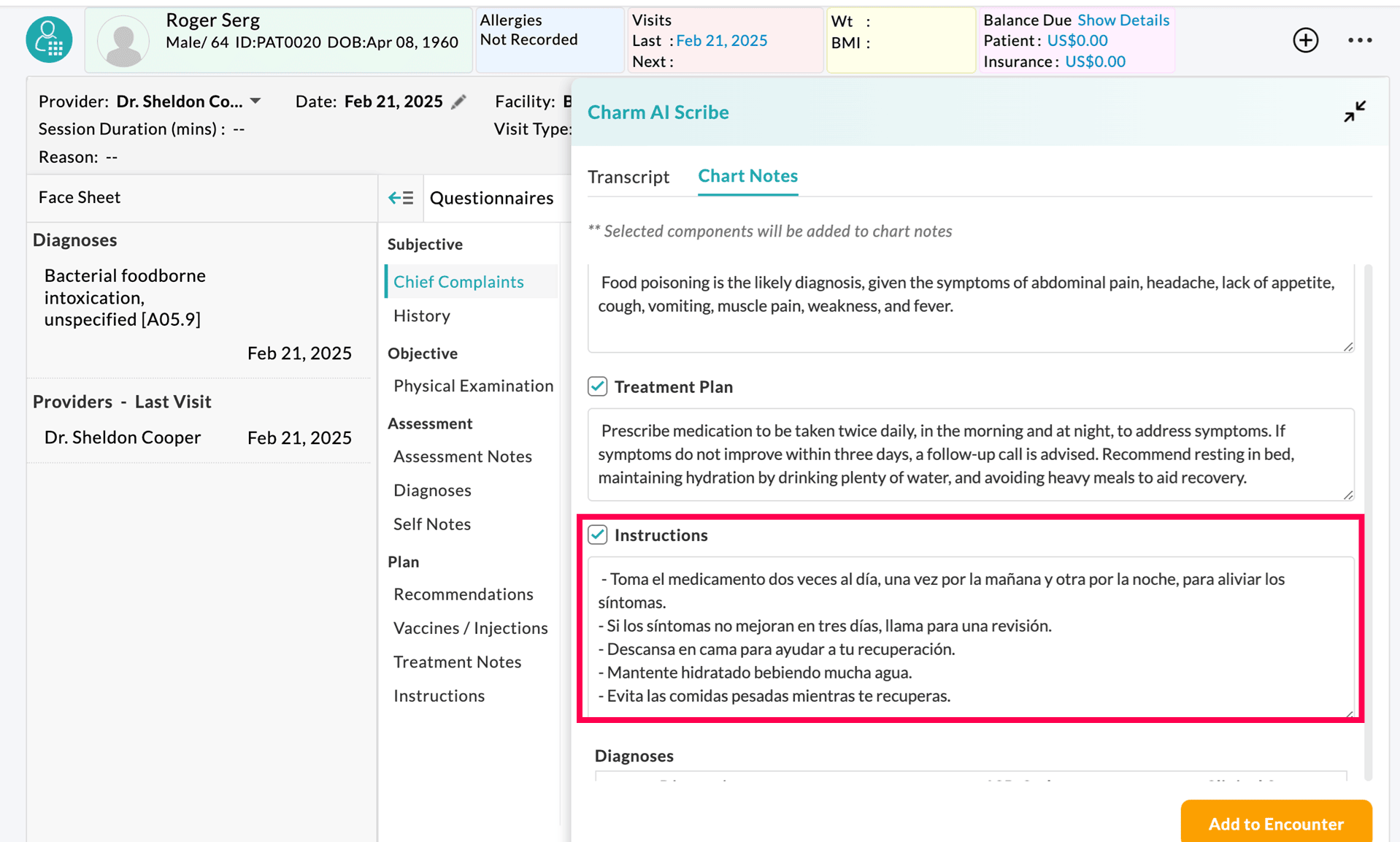Click the Charm app logo icon
Screen dimensions: 1400x842
[x=49, y=39]
